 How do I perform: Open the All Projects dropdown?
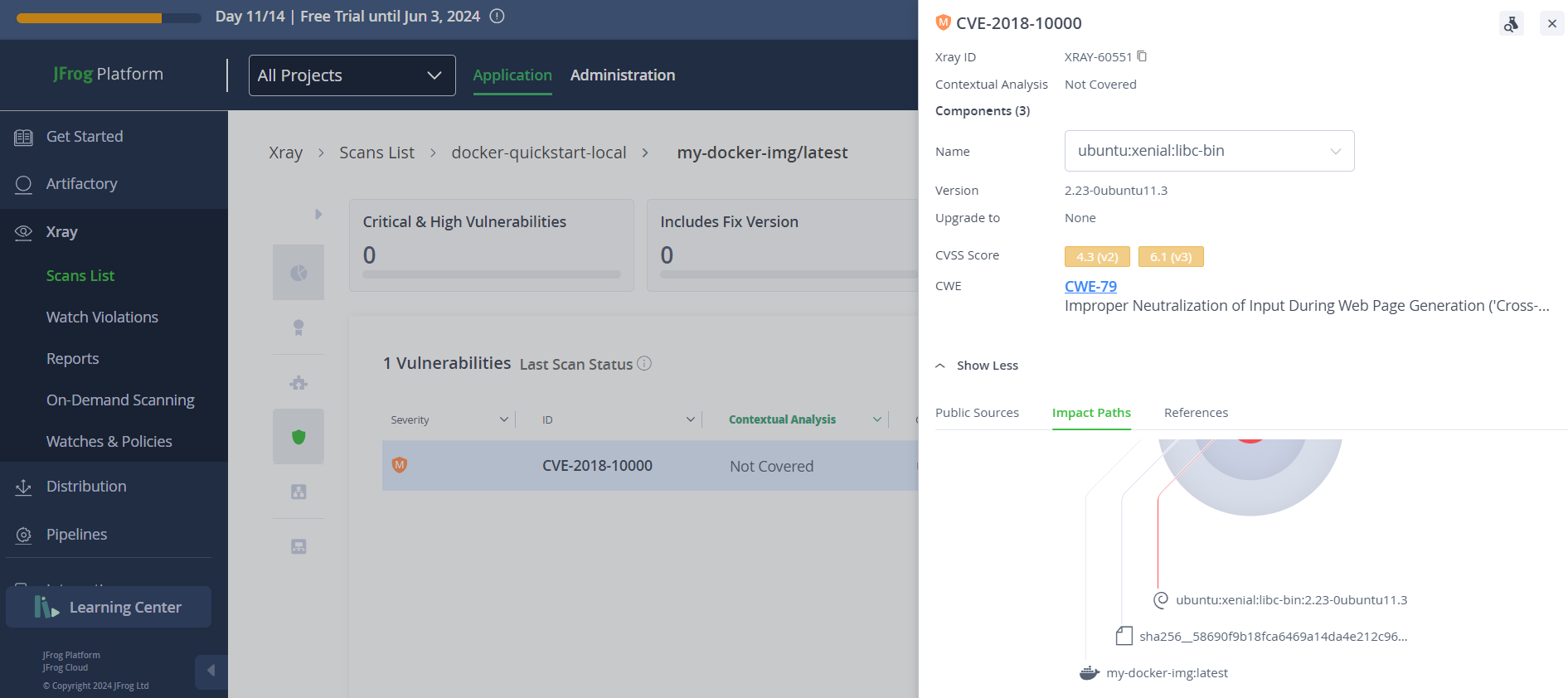352,75
